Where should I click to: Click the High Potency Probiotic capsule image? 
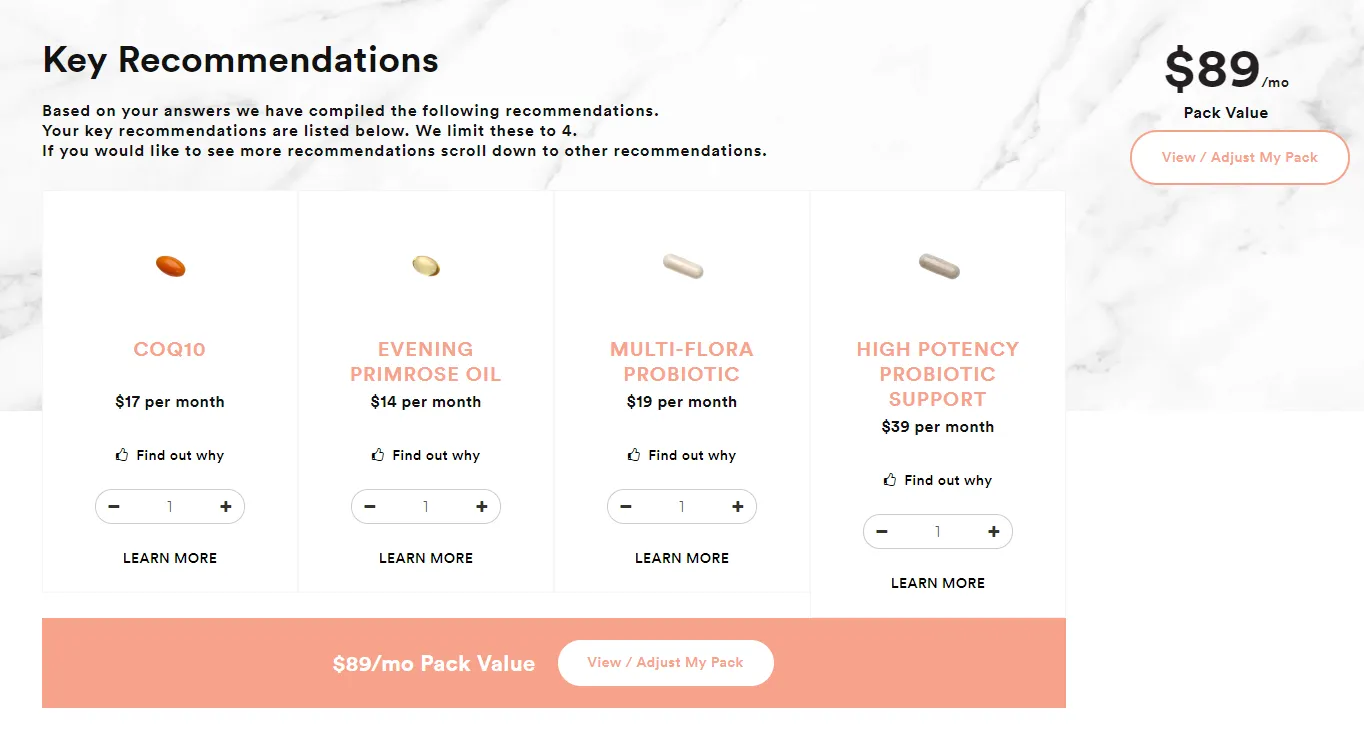939,266
